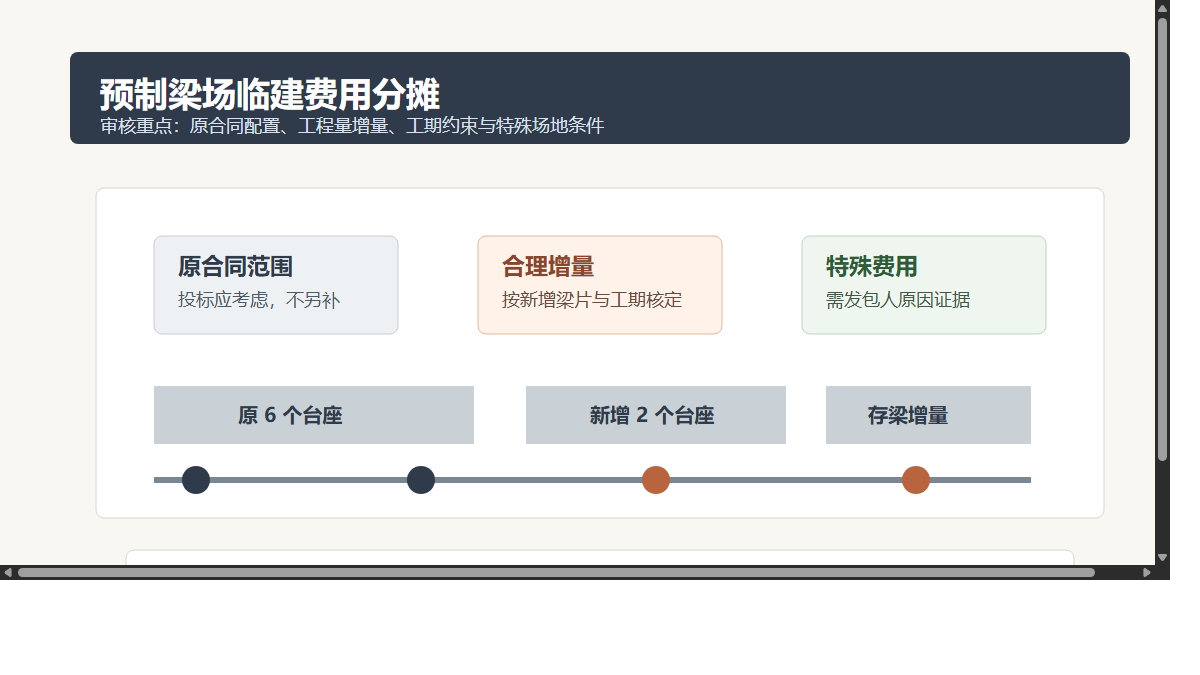Click the first orange timeline dot
The image size is (1200, 675).
(x=656, y=480)
